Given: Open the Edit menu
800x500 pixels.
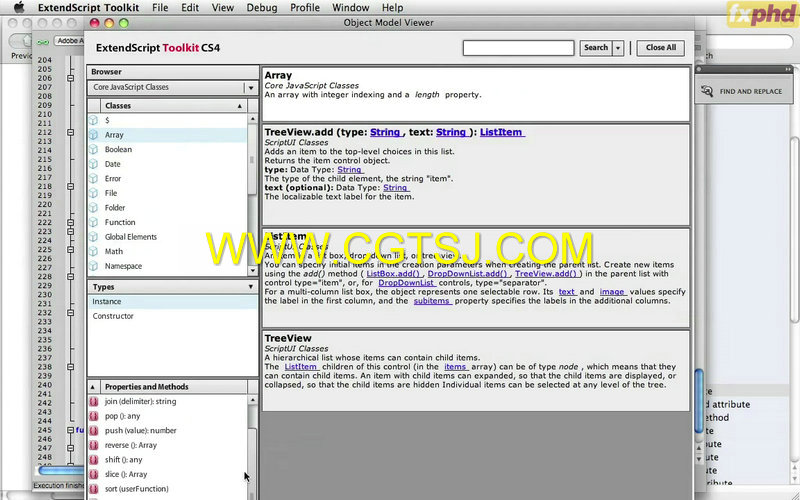Looking at the screenshot, I should click(x=190, y=8).
